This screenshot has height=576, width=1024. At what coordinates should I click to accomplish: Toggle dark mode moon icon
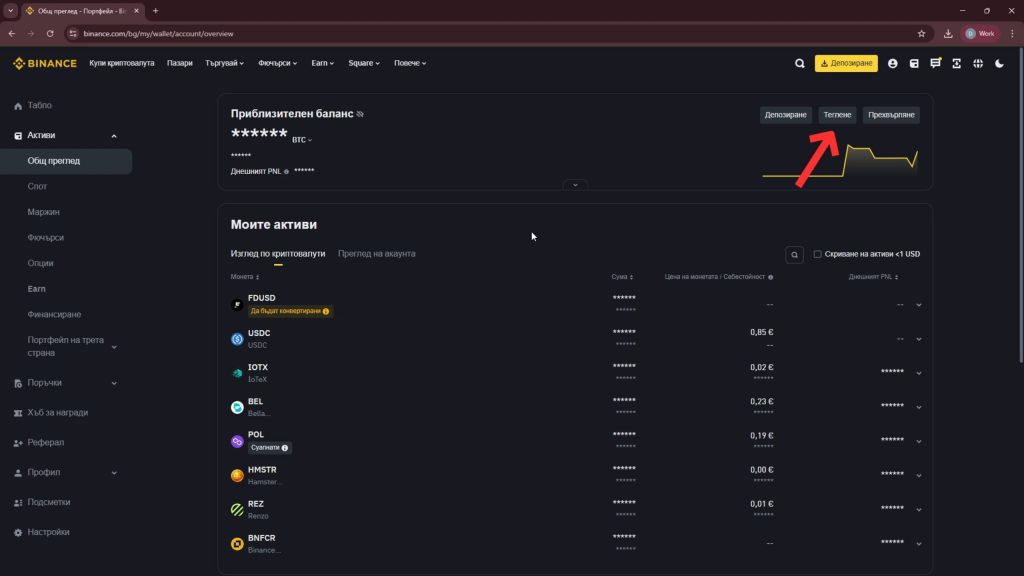[999, 63]
